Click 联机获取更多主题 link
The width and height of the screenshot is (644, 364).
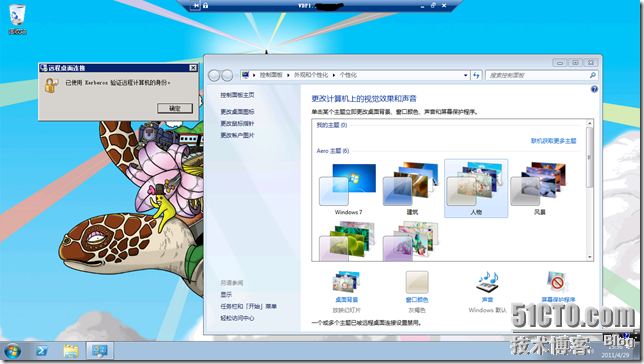point(554,141)
